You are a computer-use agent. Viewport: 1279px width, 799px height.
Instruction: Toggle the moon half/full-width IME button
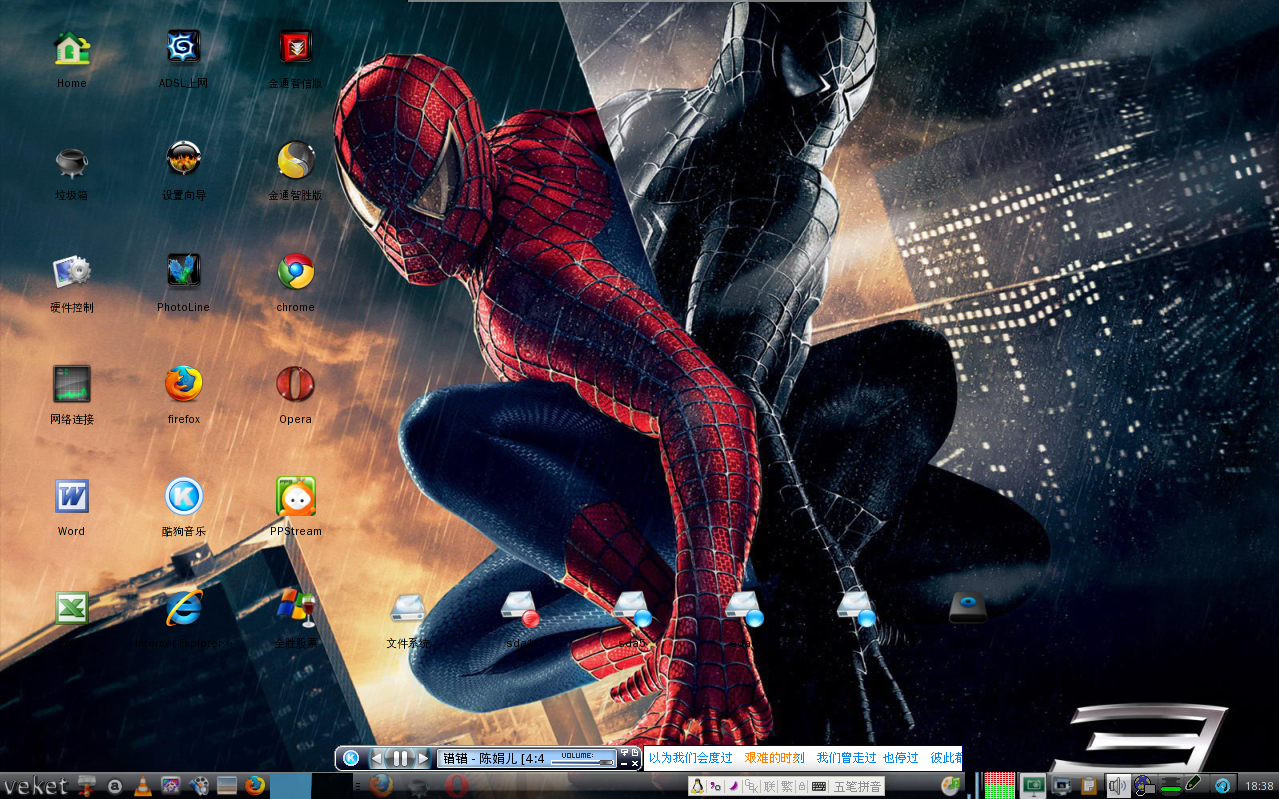[x=734, y=787]
